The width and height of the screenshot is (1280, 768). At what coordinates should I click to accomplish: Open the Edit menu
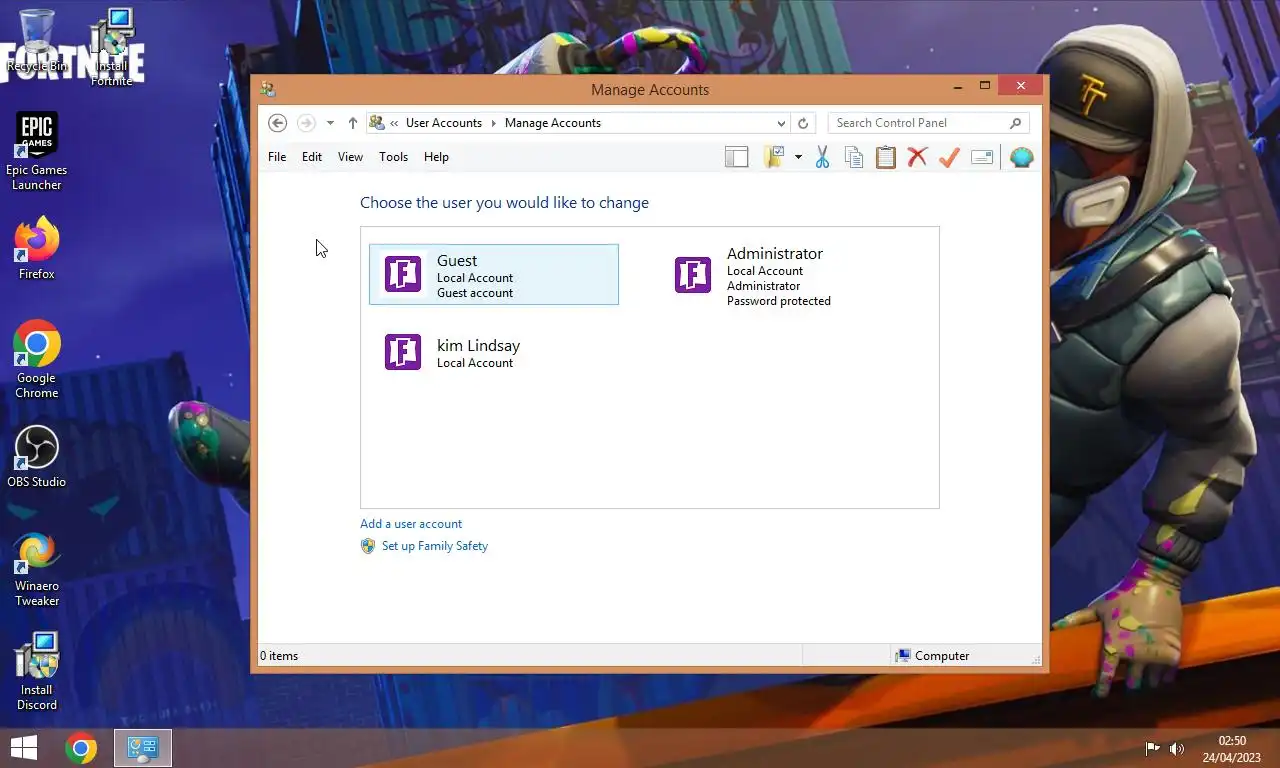click(312, 157)
